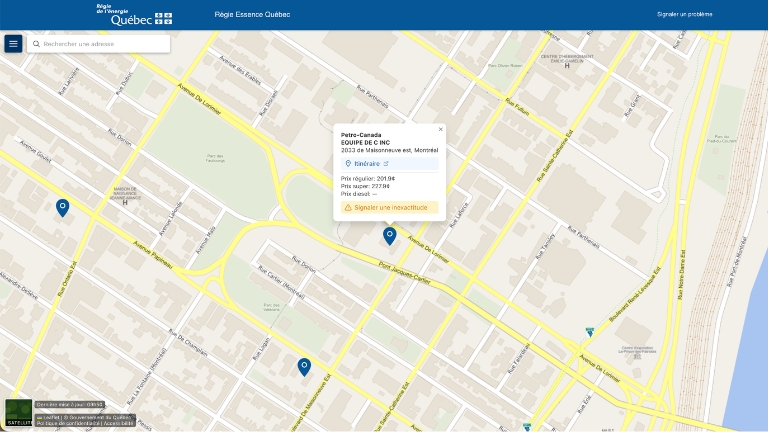Click the Rue Ontario Est street label
The height and width of the screenshot is (432, 768).
(67, 279)
